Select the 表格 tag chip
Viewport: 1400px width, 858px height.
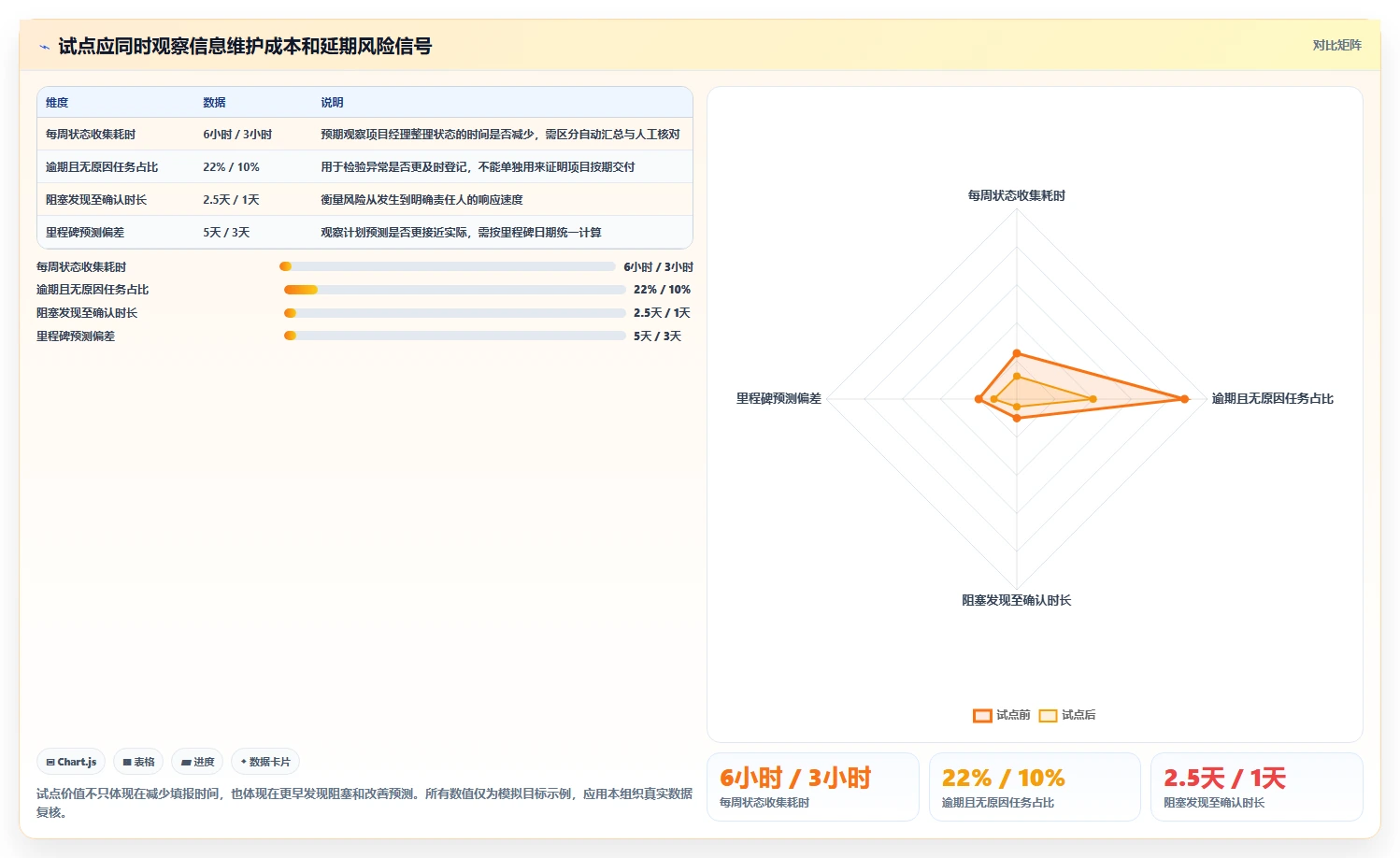[x=138, y=762]
